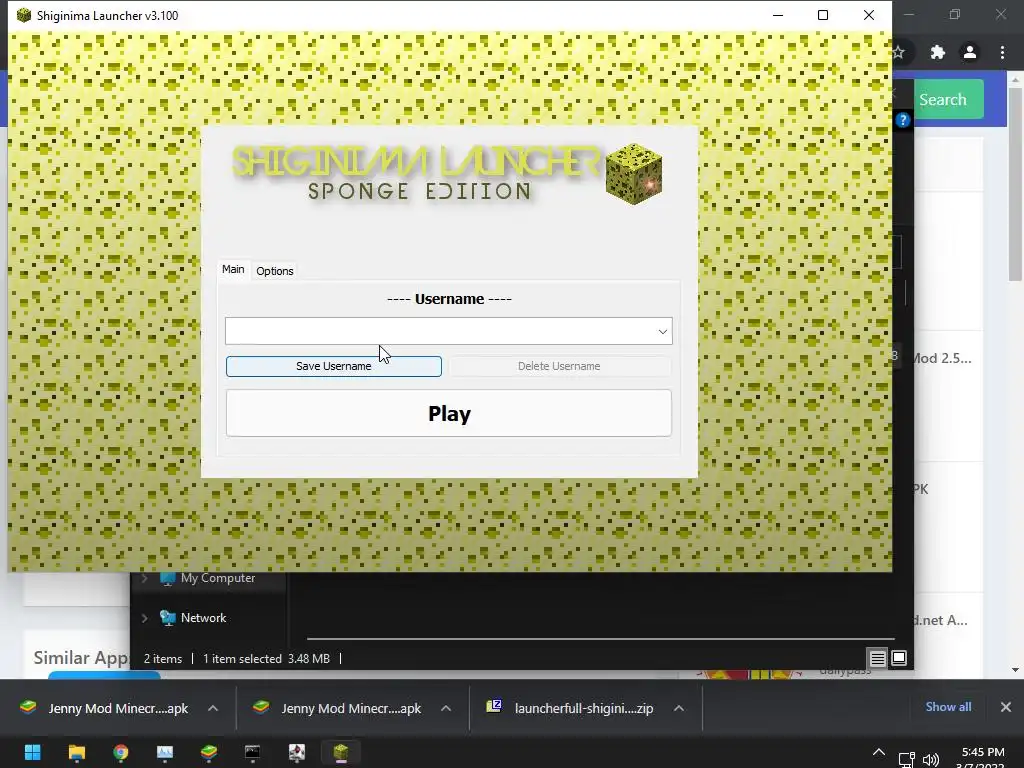Open the taskbar icon left of sponge

[296, 752]
